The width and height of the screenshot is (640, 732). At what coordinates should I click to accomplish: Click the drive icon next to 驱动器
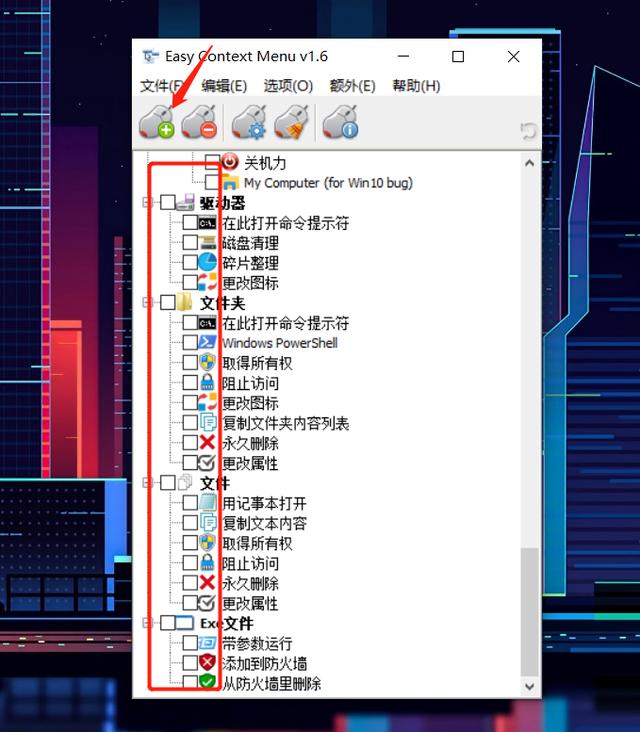point(185,202)
